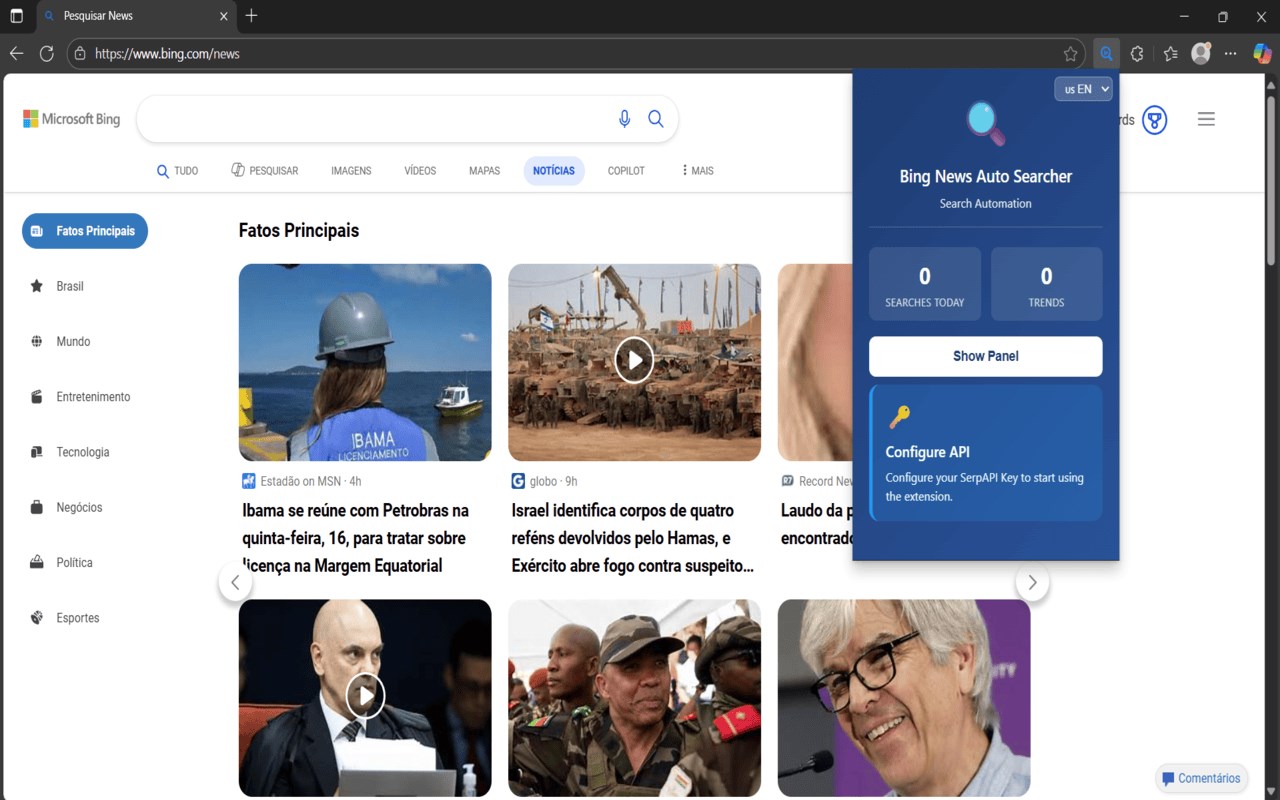Add page to favorites with star icon
Viewport: 1280px width, 800px height.
point(1071,54)
